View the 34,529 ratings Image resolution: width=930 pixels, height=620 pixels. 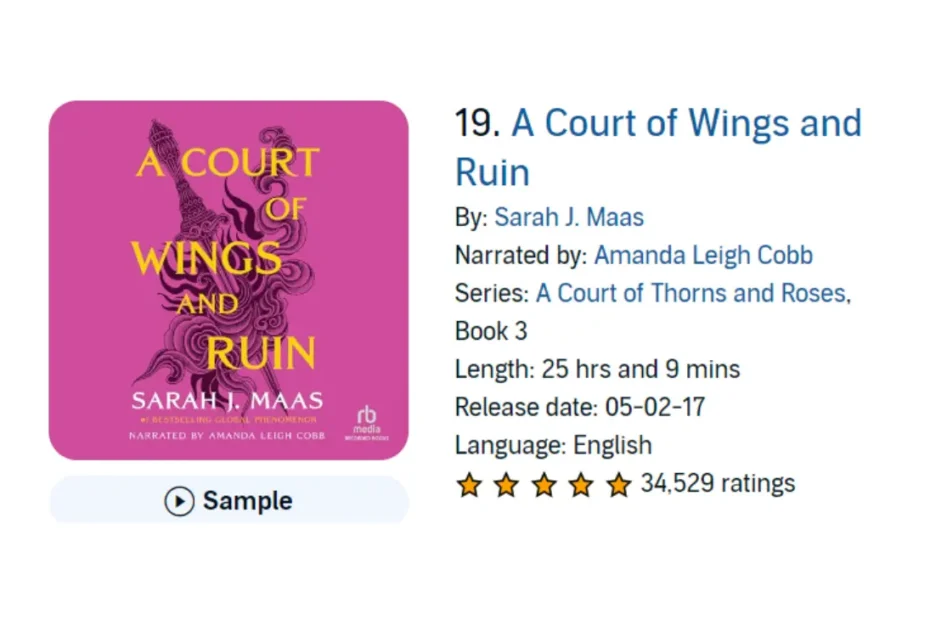click(x=717, y=483)
